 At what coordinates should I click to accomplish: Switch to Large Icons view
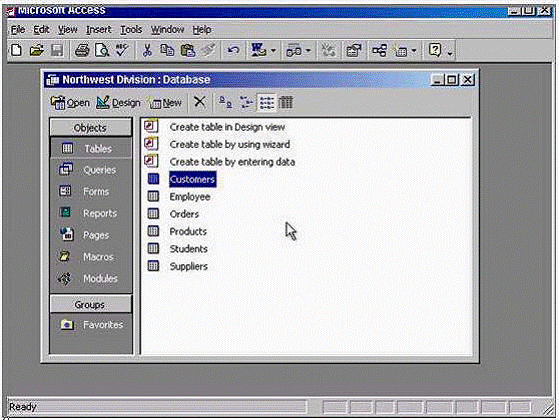click(x=225, y=103)
